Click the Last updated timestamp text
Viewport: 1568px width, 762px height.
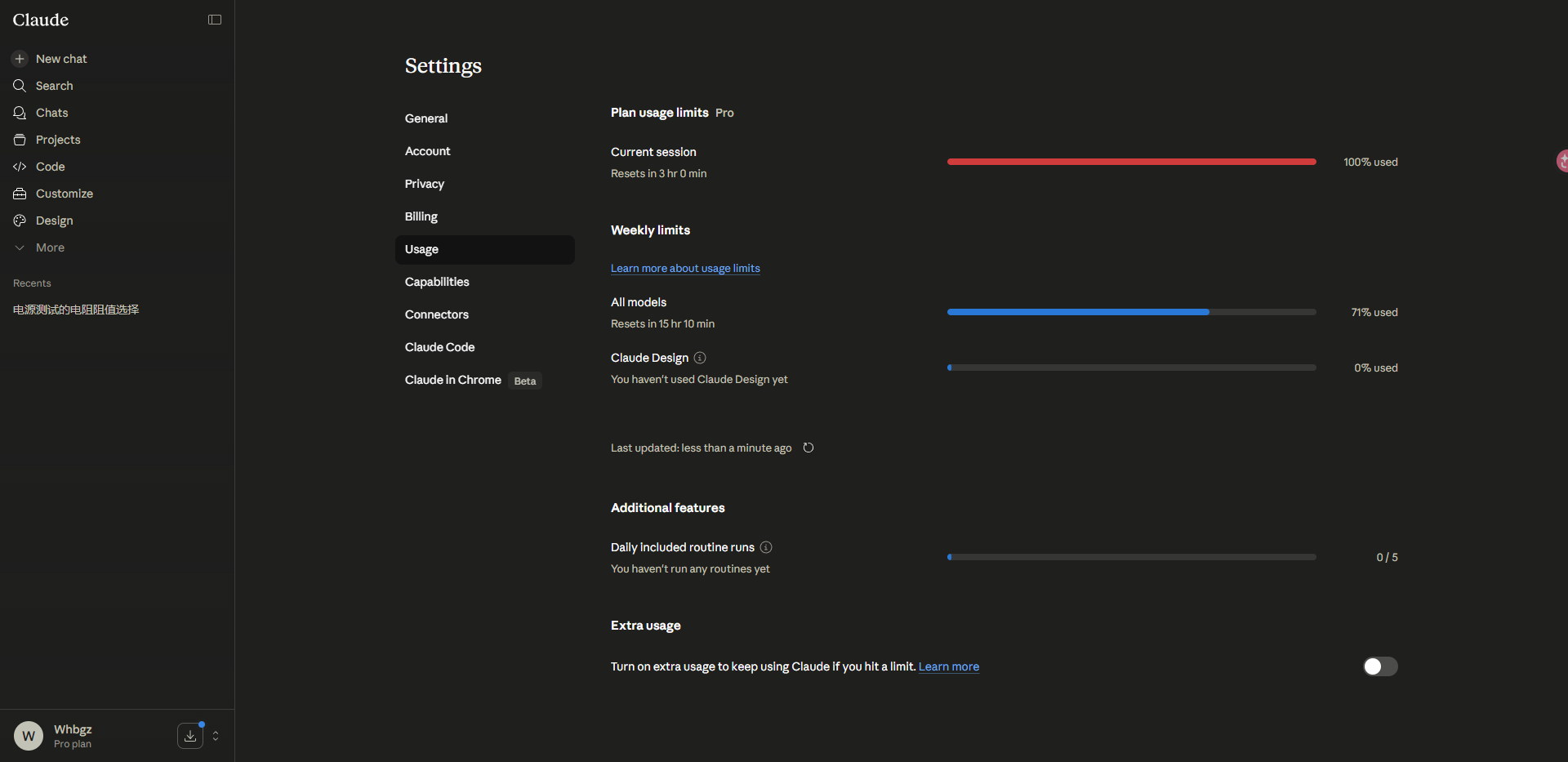click(x=701, y=448)
